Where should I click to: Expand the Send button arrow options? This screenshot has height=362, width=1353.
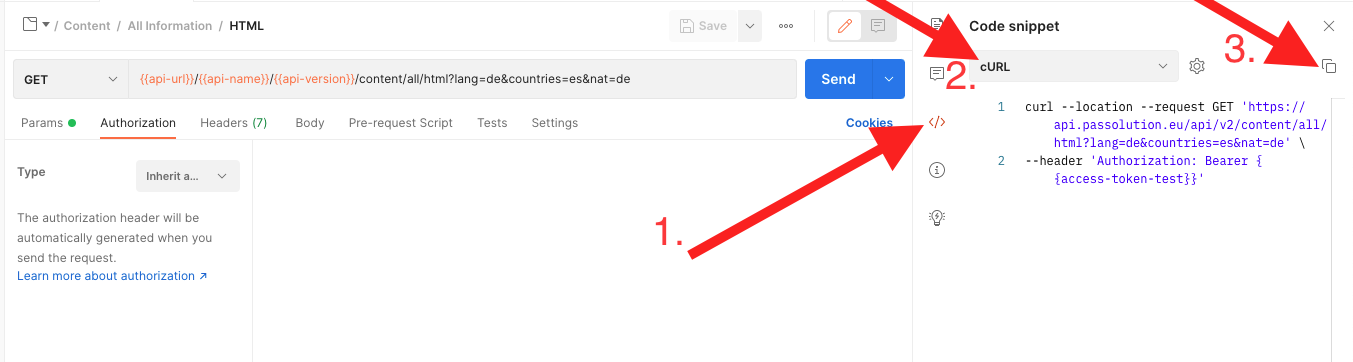(888, 79)
